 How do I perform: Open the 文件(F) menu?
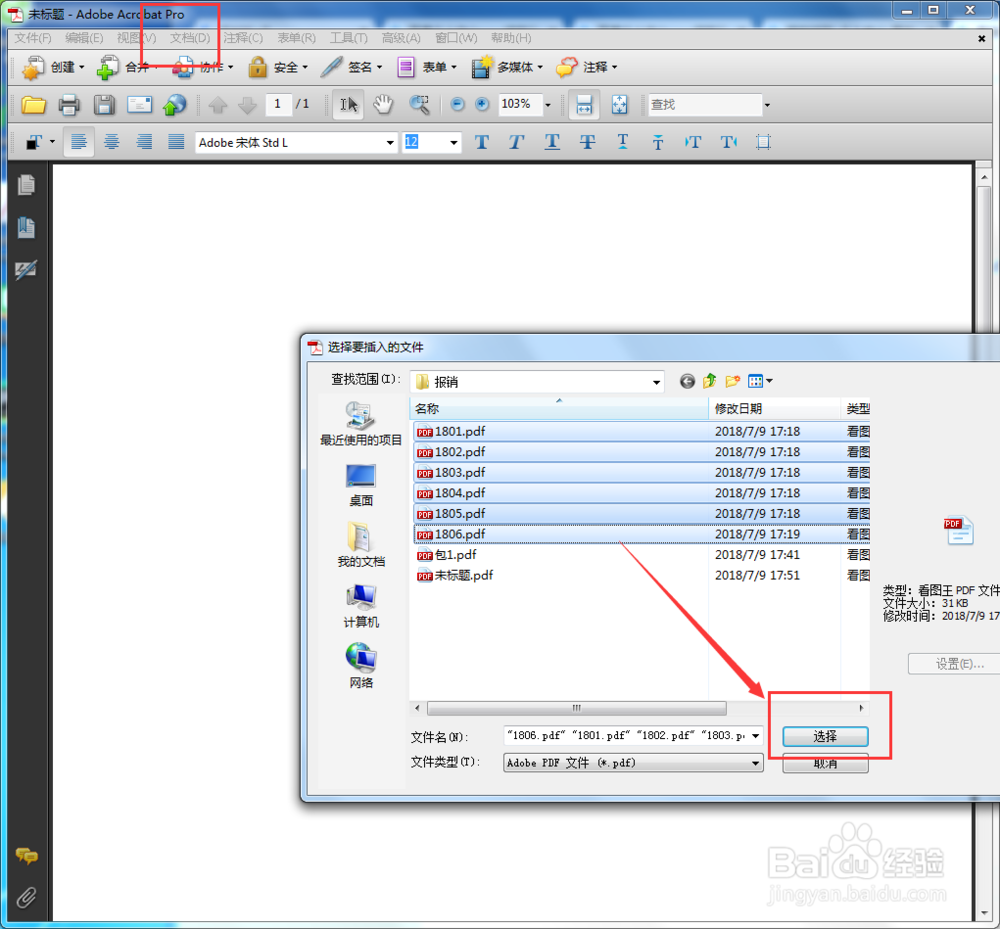tap(33, 38)
